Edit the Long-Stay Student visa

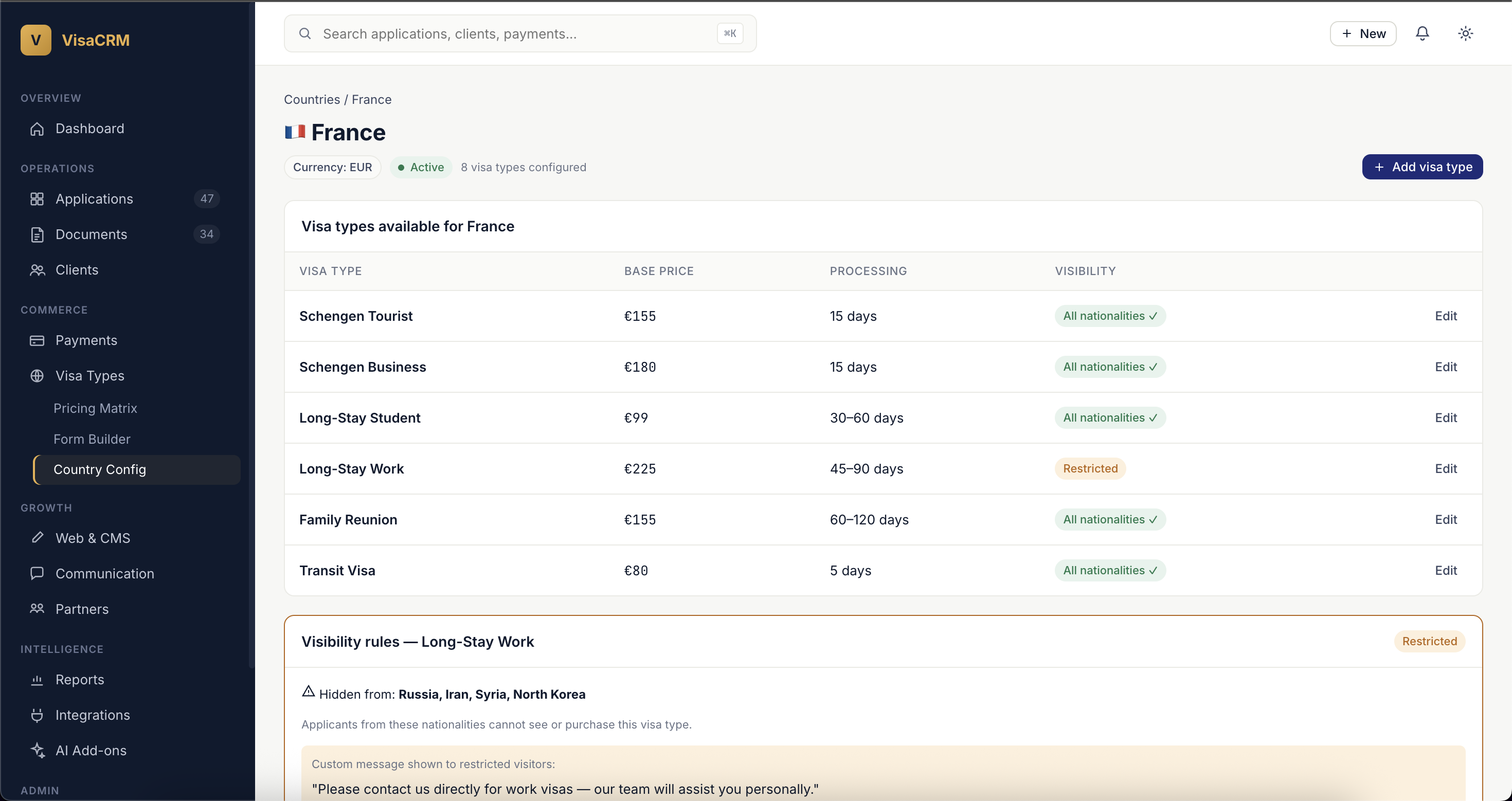pos(1446,418)
